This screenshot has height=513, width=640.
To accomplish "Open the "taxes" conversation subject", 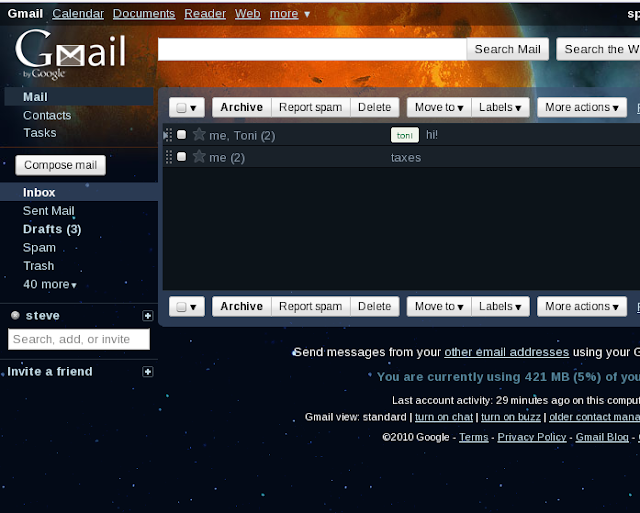I will pyautogui.click(x=406, y=158).
